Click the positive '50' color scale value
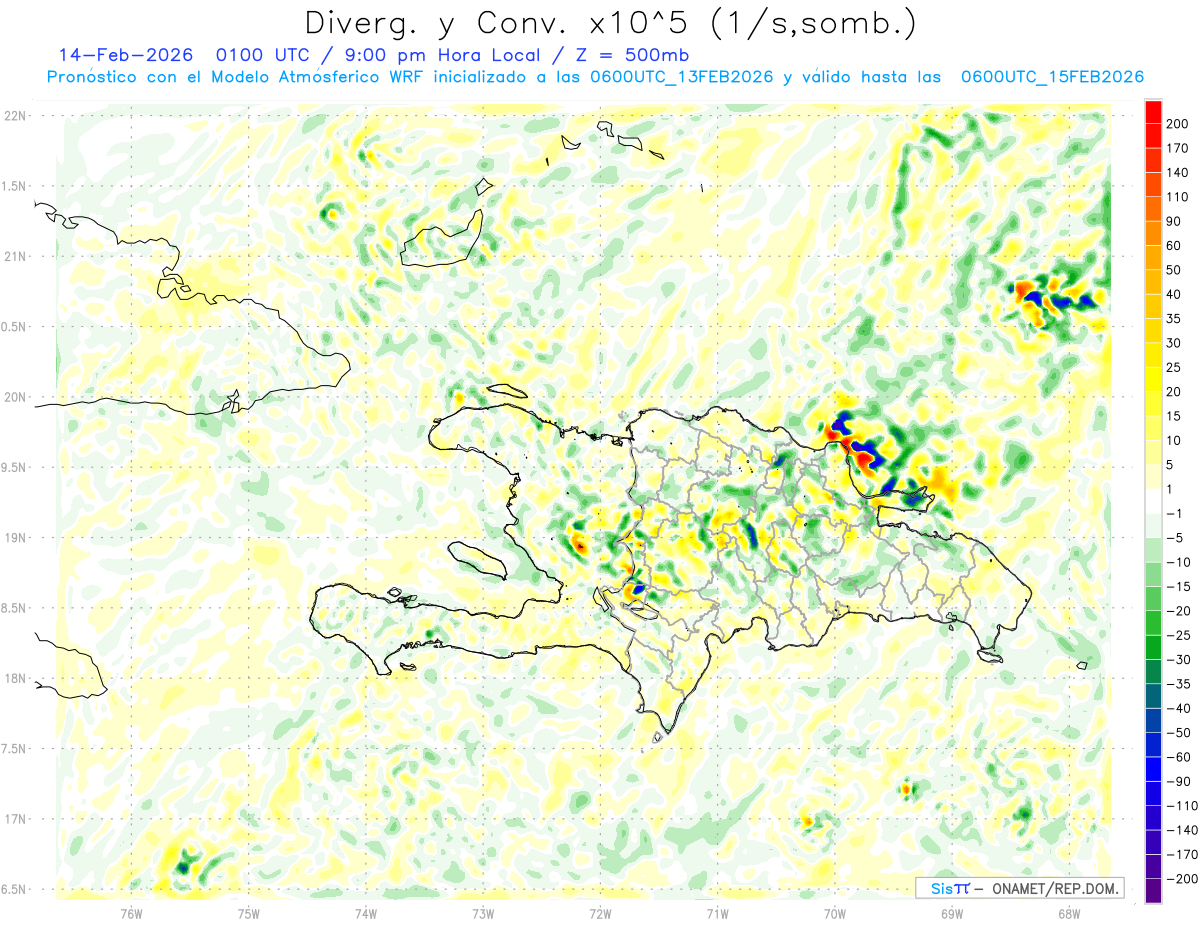 [x=1174, y=270]
